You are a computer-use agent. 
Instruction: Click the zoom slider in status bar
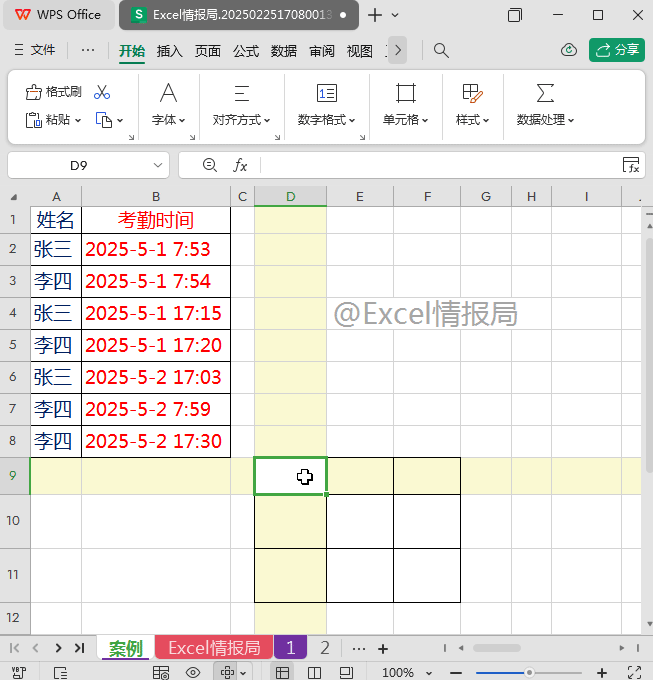(529, 673)
